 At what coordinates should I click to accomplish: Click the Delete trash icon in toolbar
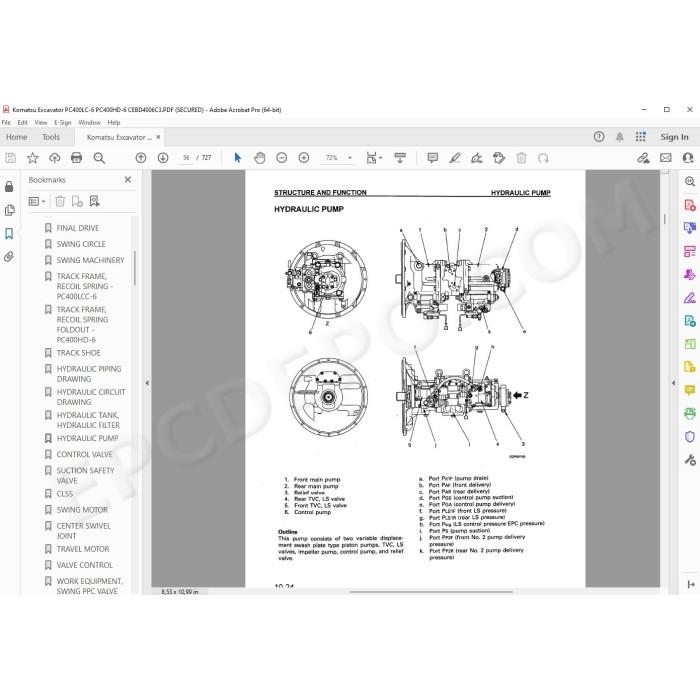click(x=521, y=158)
